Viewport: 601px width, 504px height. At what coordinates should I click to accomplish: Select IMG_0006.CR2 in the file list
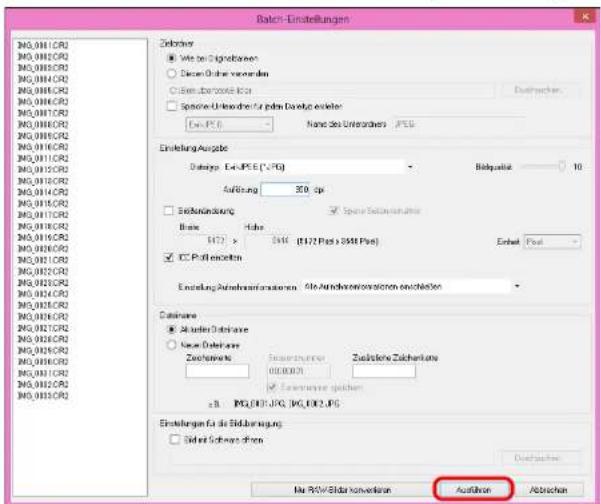43,102
